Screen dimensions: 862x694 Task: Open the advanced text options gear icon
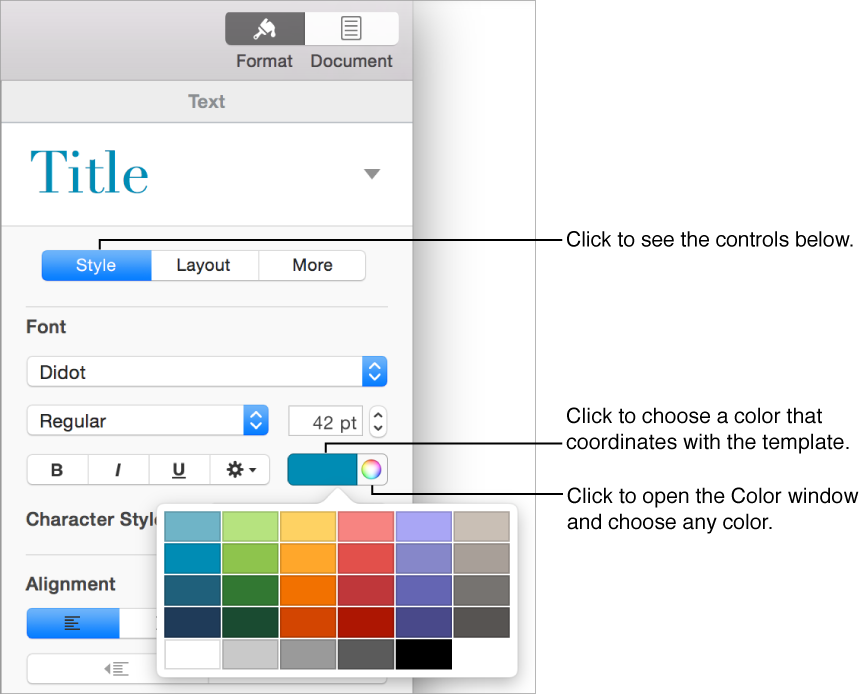[240, 470]
